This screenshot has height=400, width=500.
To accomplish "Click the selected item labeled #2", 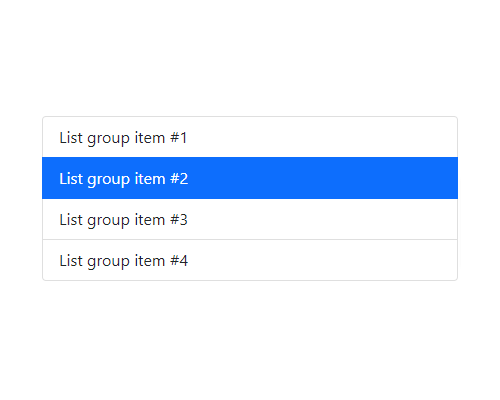I will 250,178.
